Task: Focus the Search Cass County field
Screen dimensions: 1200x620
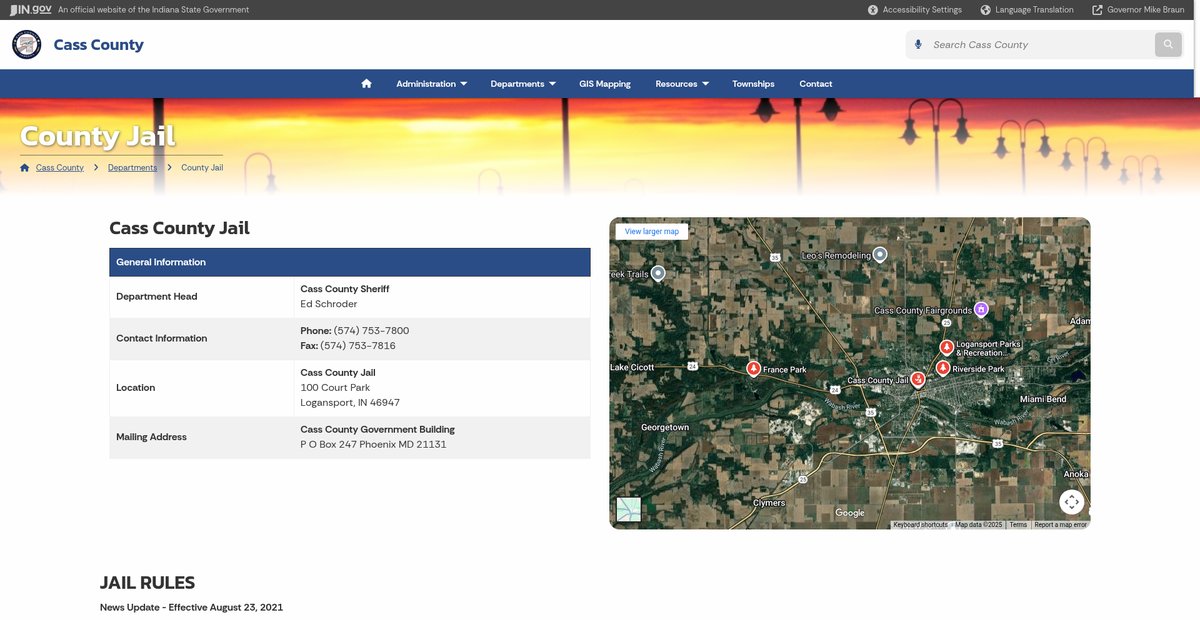Action: coord(1040,45)
